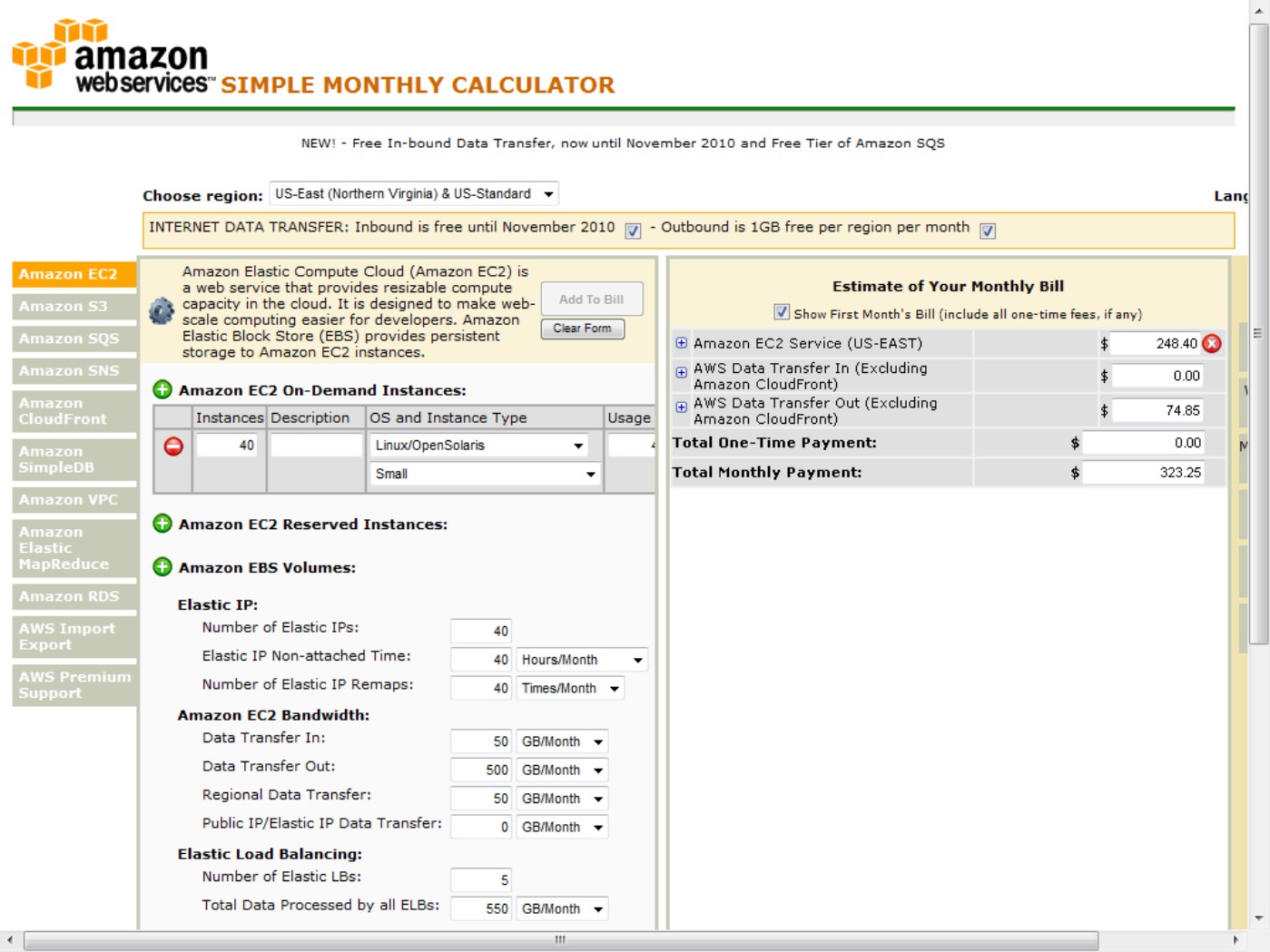The height and width of the screenshot is (952, 1270).
Task: Click the EC2 Service cost field 248.40
Action: pyautogui.click(x=1156, y=343)
